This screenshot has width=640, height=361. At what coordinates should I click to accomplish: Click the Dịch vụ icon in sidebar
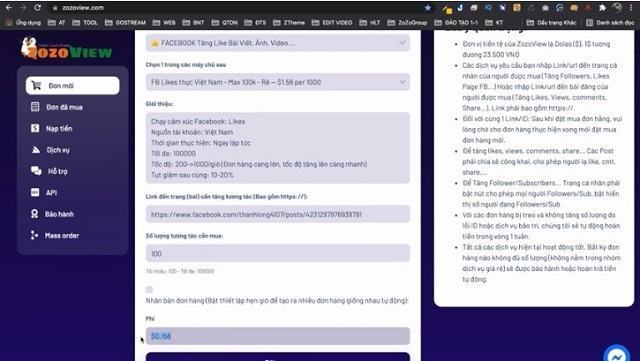click(36, 150)
